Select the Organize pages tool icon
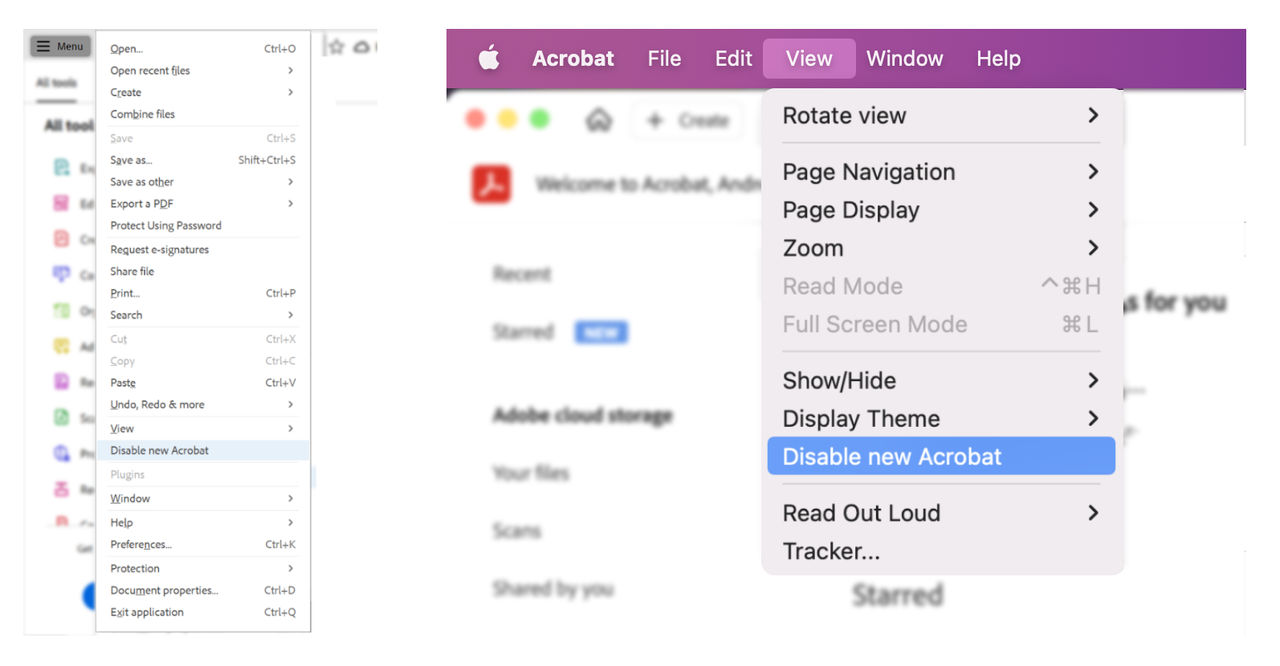 pyautogui.click(x=58, y=308)
